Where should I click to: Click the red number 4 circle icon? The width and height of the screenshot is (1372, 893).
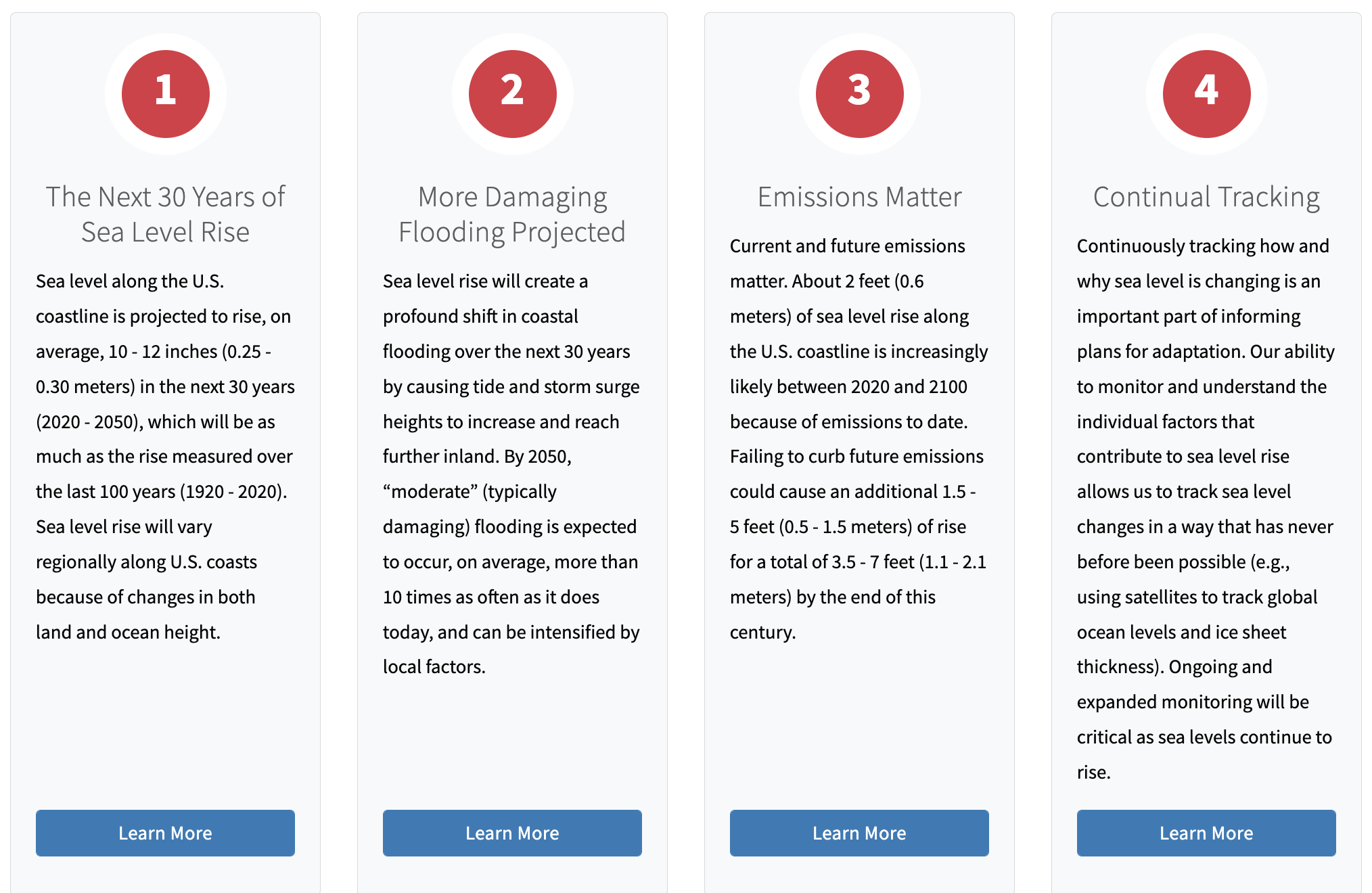pyautogui.click(x=1207, y=94)
